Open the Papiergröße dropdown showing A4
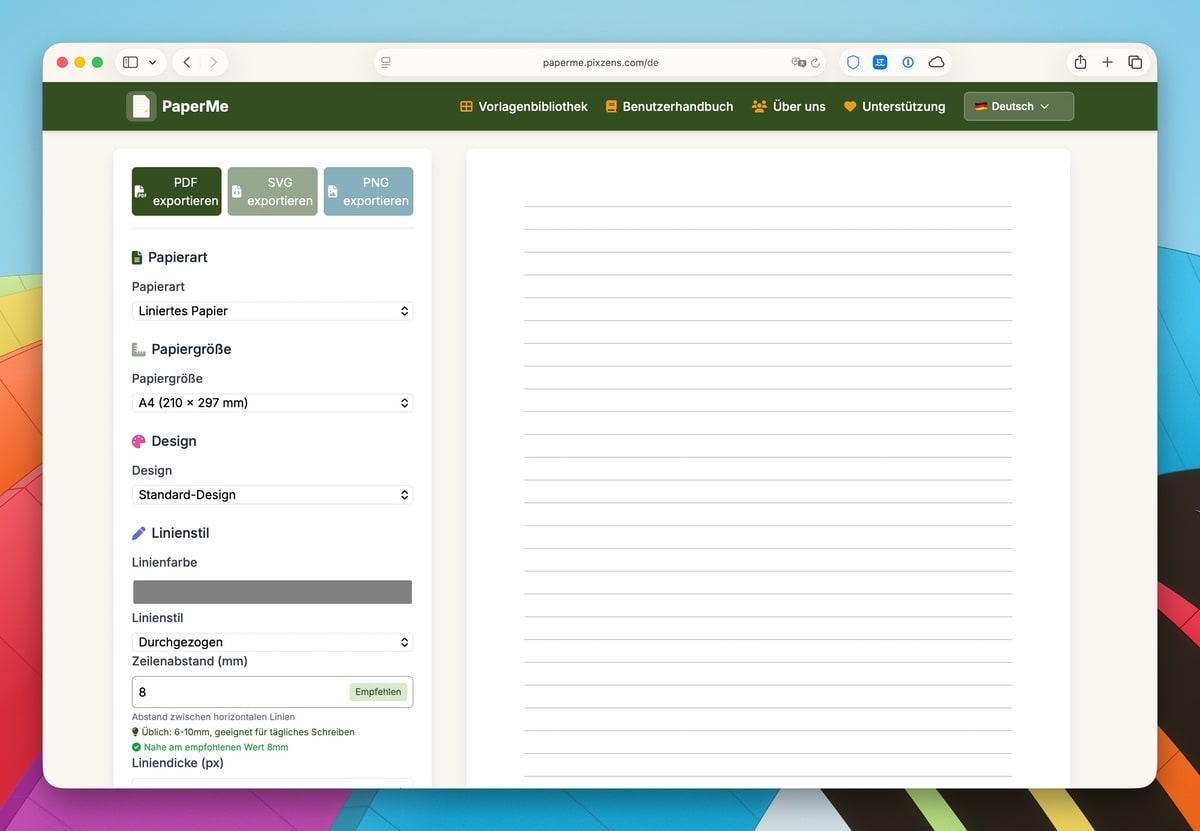The image size is (1200, 831). coord(272,403)
